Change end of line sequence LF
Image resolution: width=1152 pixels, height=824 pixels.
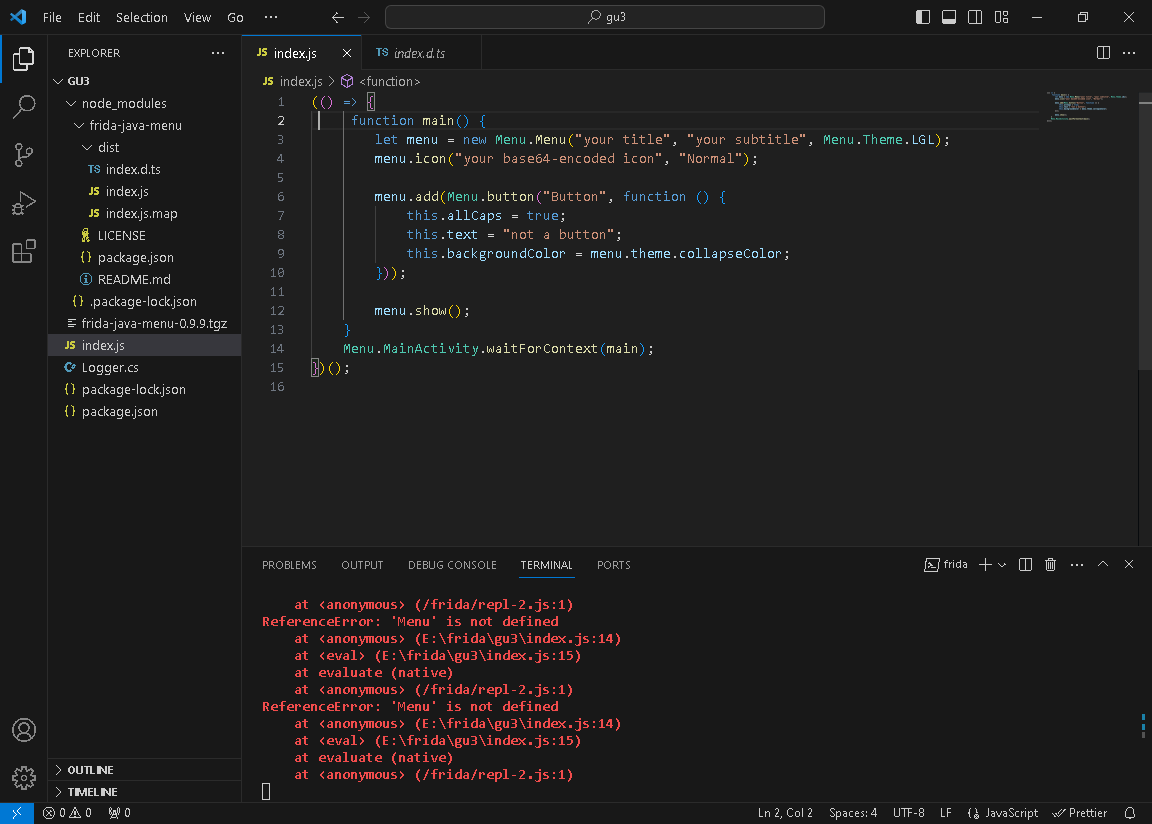pyautogui.click(x=946, y=813)
